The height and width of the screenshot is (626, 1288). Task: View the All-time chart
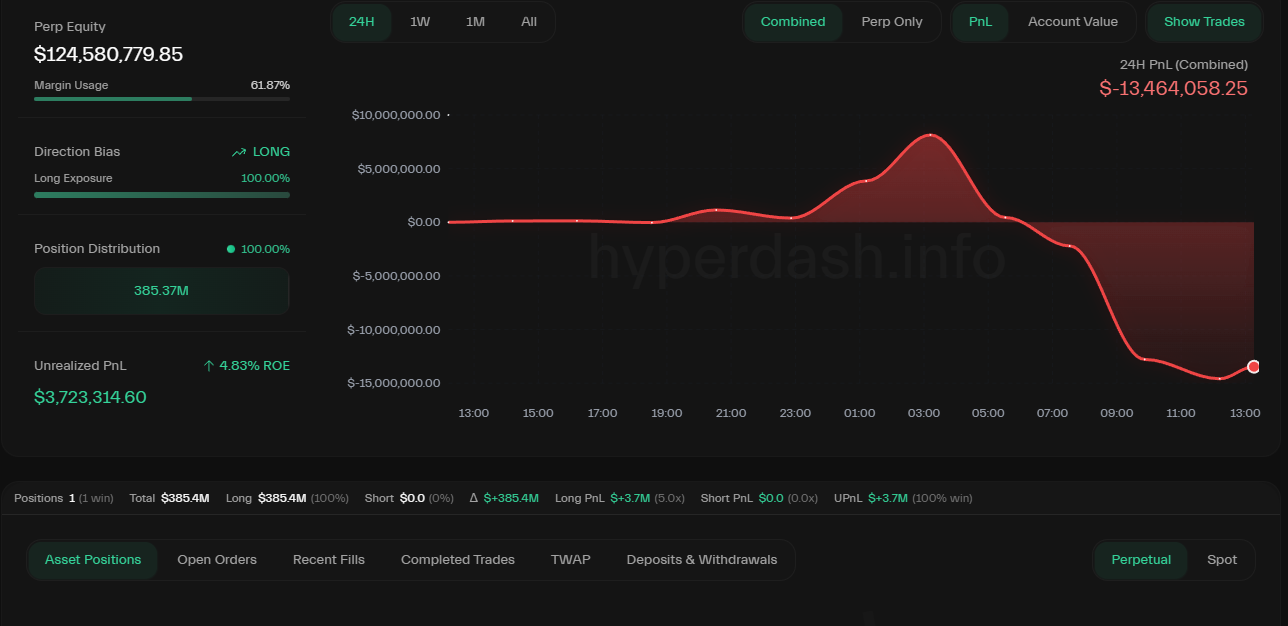coord(528,21)
